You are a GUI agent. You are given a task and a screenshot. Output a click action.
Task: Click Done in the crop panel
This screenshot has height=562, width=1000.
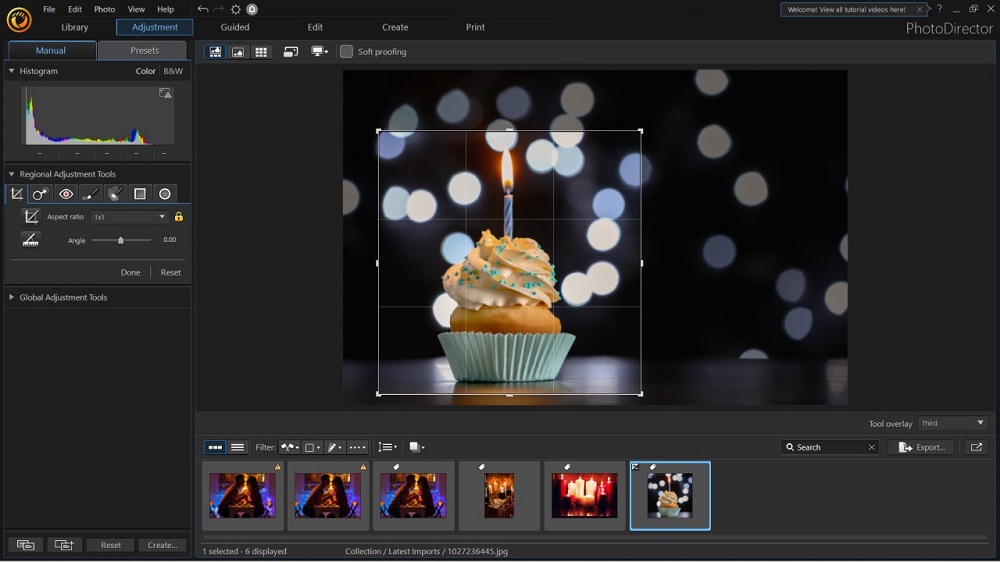pyautogui.click(x=130, y=272)
